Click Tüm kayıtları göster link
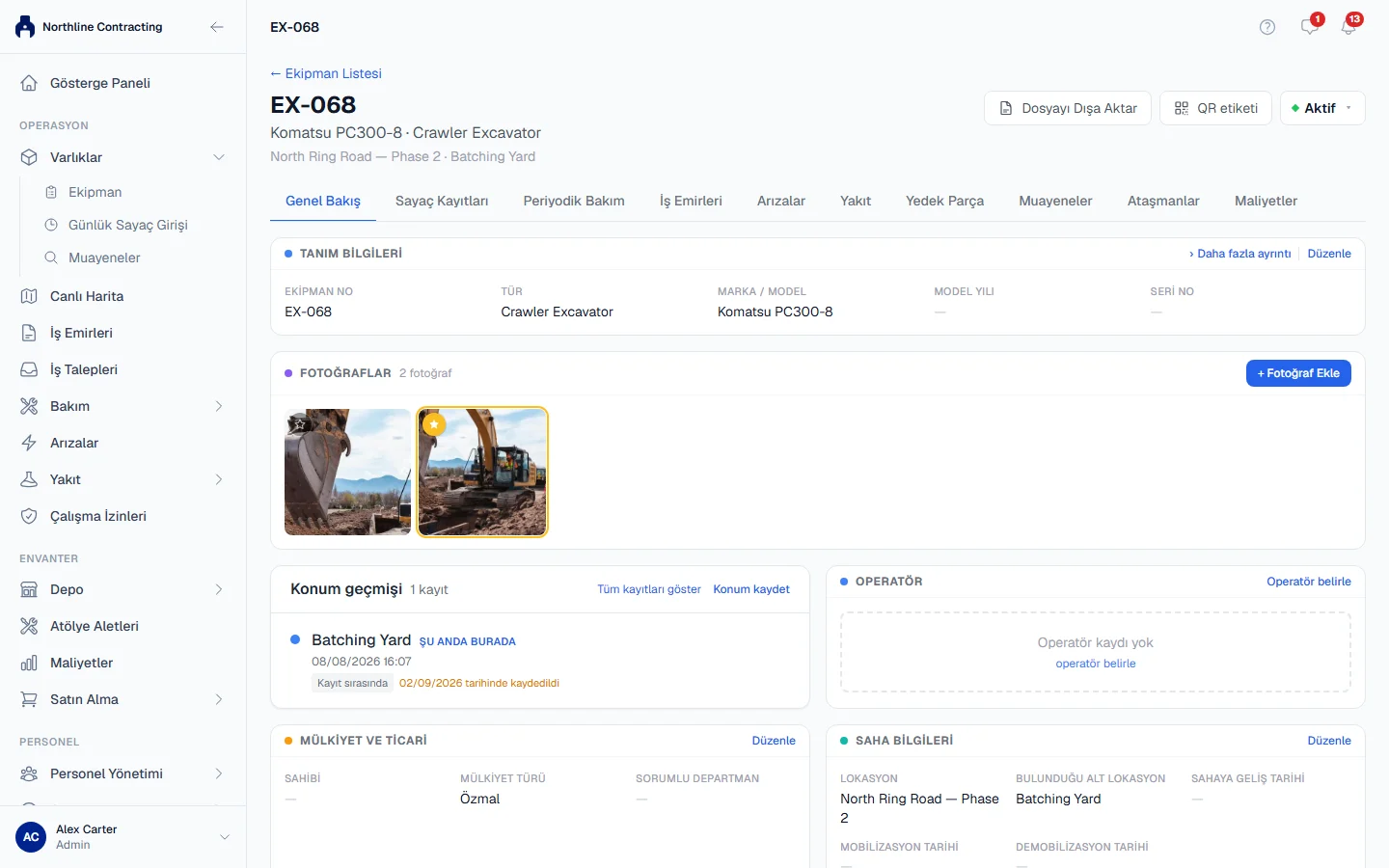 649,589
